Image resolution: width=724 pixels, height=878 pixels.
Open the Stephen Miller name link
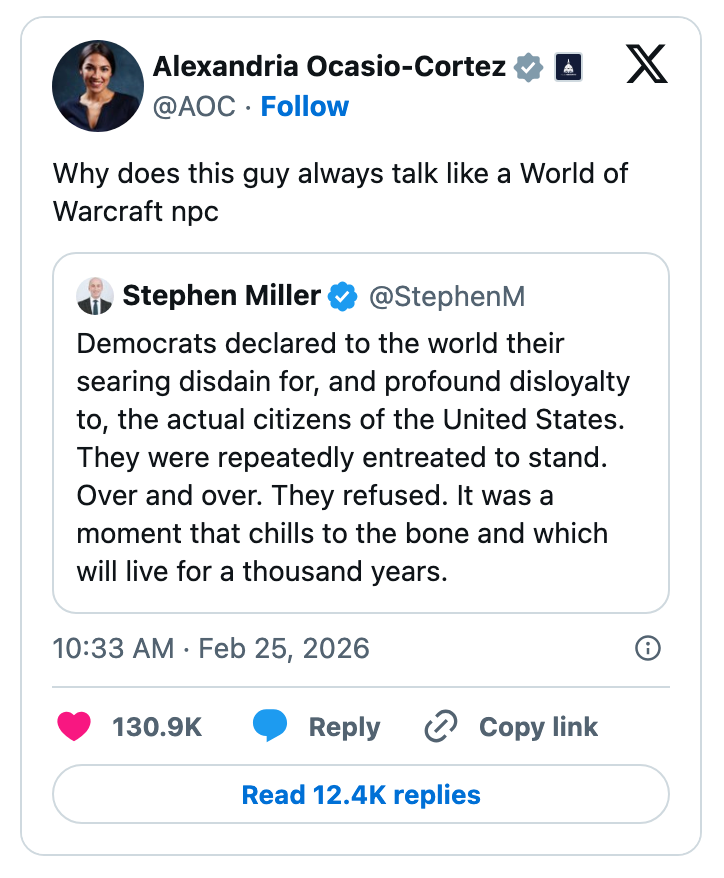221,296
